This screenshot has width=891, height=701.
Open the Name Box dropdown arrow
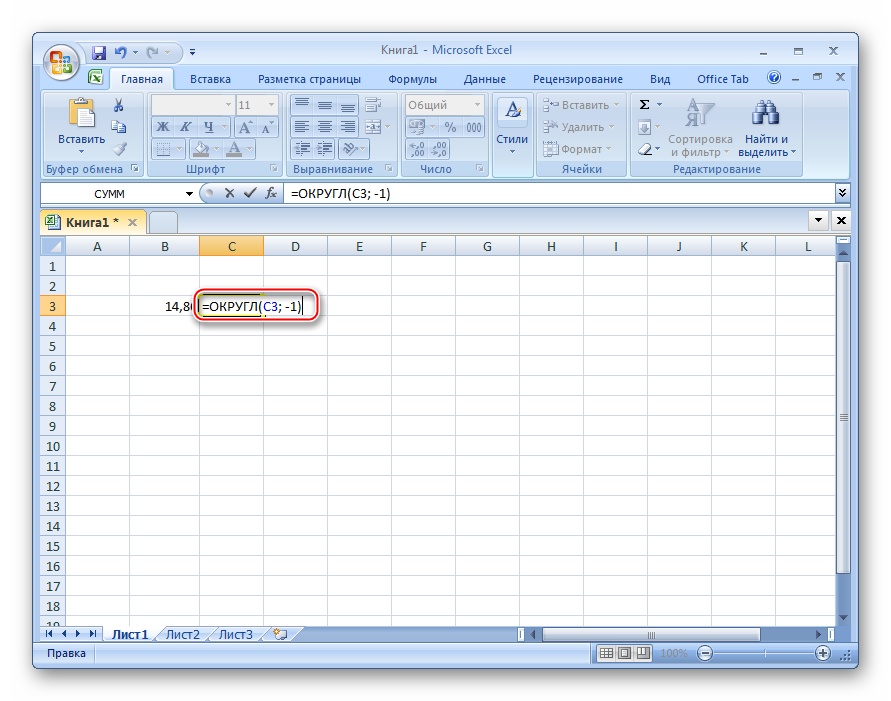pyautogui.click(x=190, y=193)
